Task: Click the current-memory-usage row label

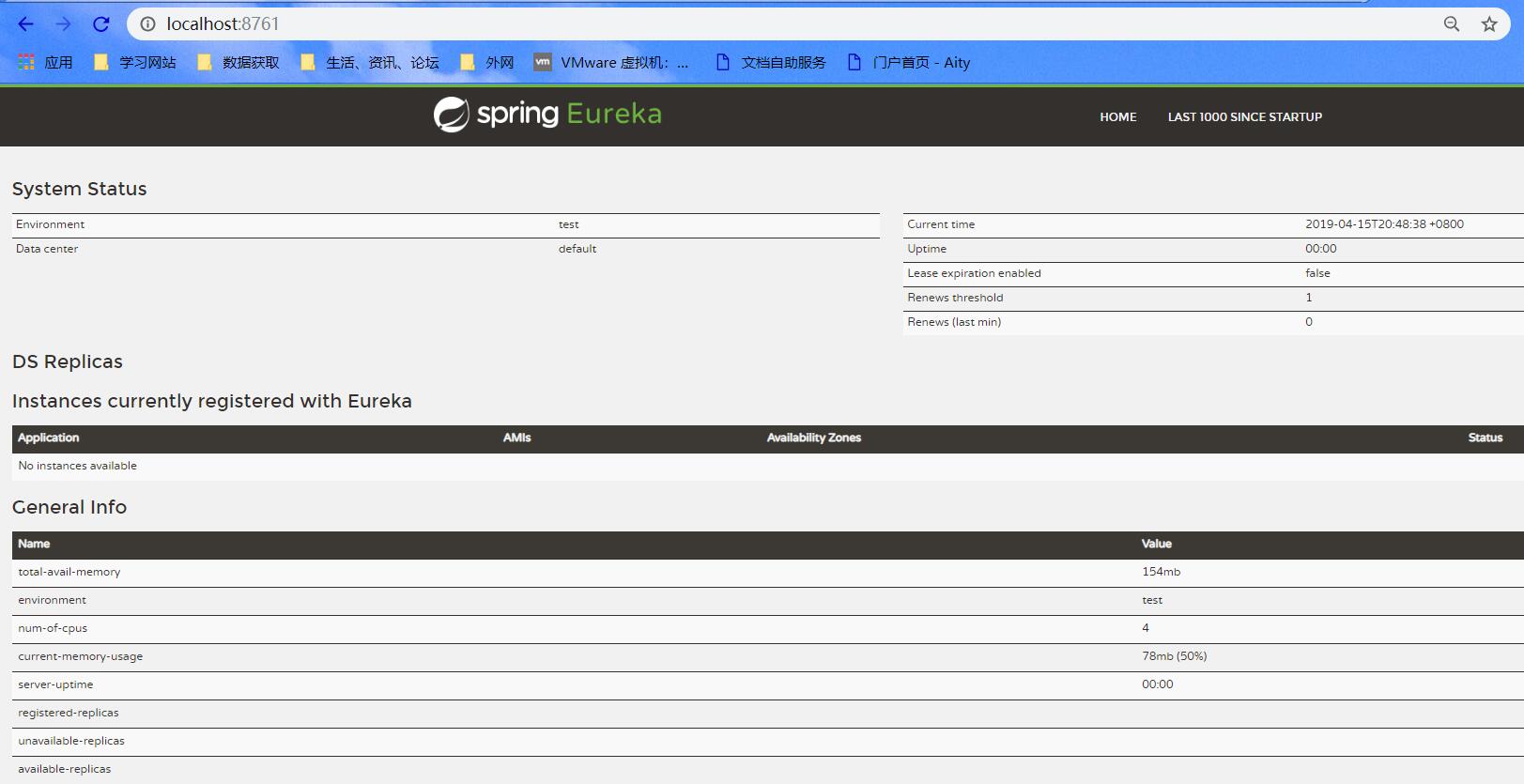Action: pyautogui.click(x=81, y=656)
